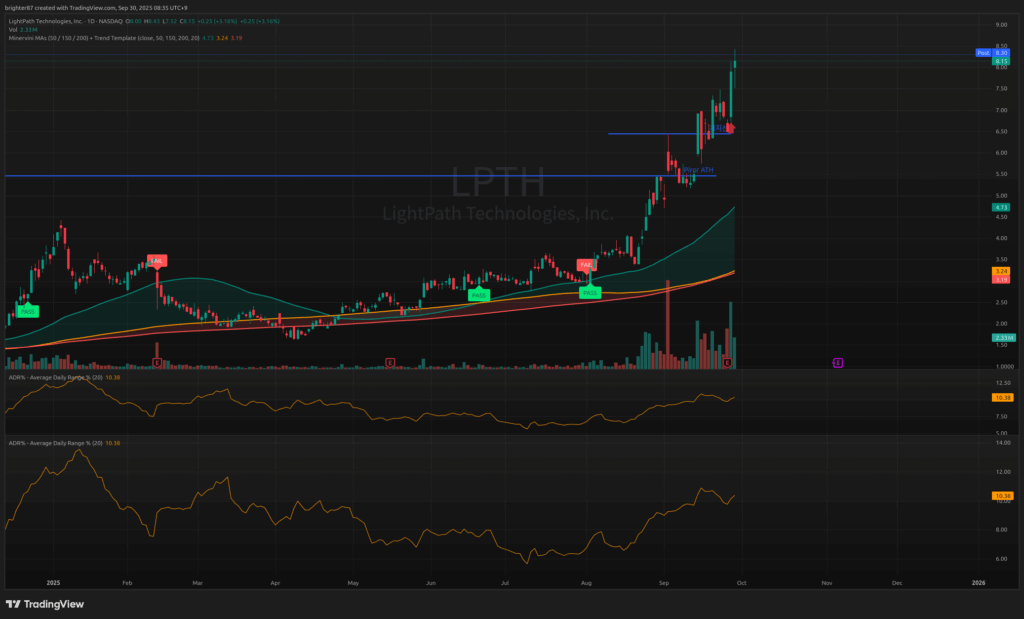Click the 2025 label on the time axis
Viewport: 1024px width, 619px height.
coord(54,582)
